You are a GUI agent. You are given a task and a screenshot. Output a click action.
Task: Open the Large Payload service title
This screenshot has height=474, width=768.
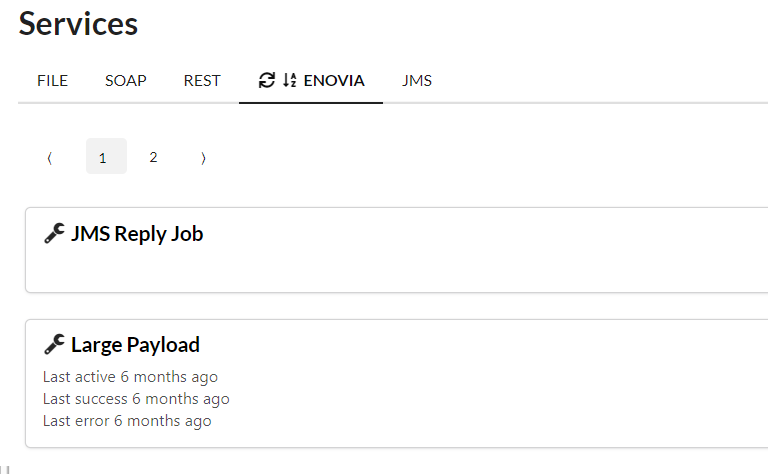135,345
